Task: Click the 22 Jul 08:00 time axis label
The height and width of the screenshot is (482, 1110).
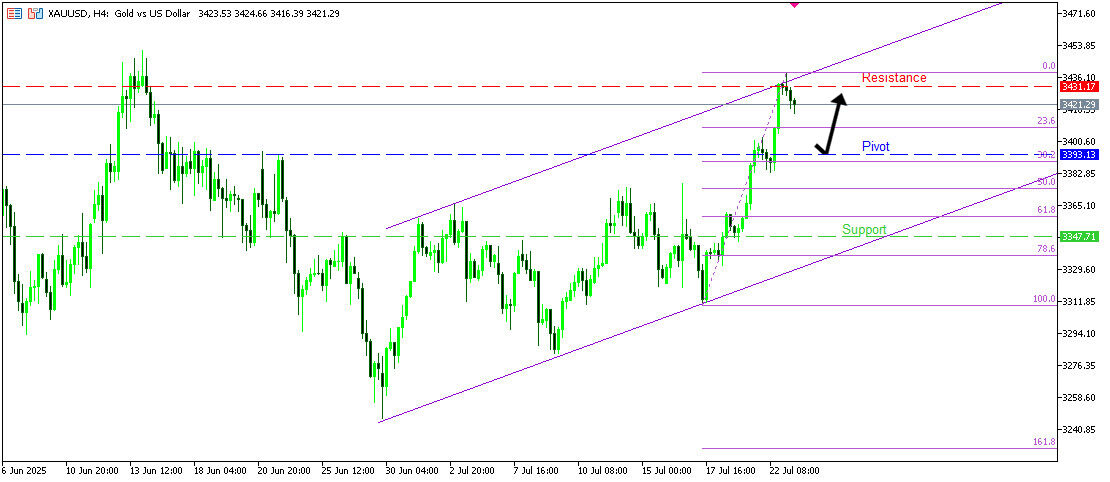Action: (x=794, y=470)
